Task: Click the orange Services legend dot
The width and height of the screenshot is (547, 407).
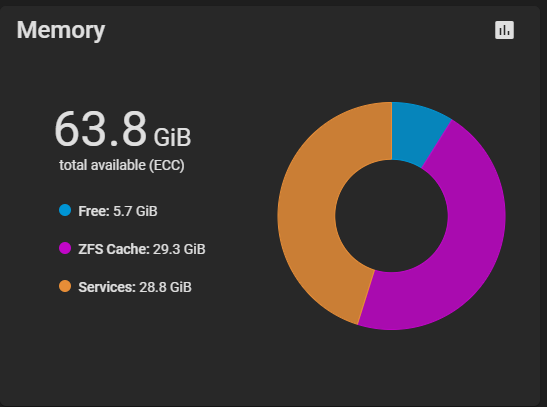Action: (x=65, y=286)
